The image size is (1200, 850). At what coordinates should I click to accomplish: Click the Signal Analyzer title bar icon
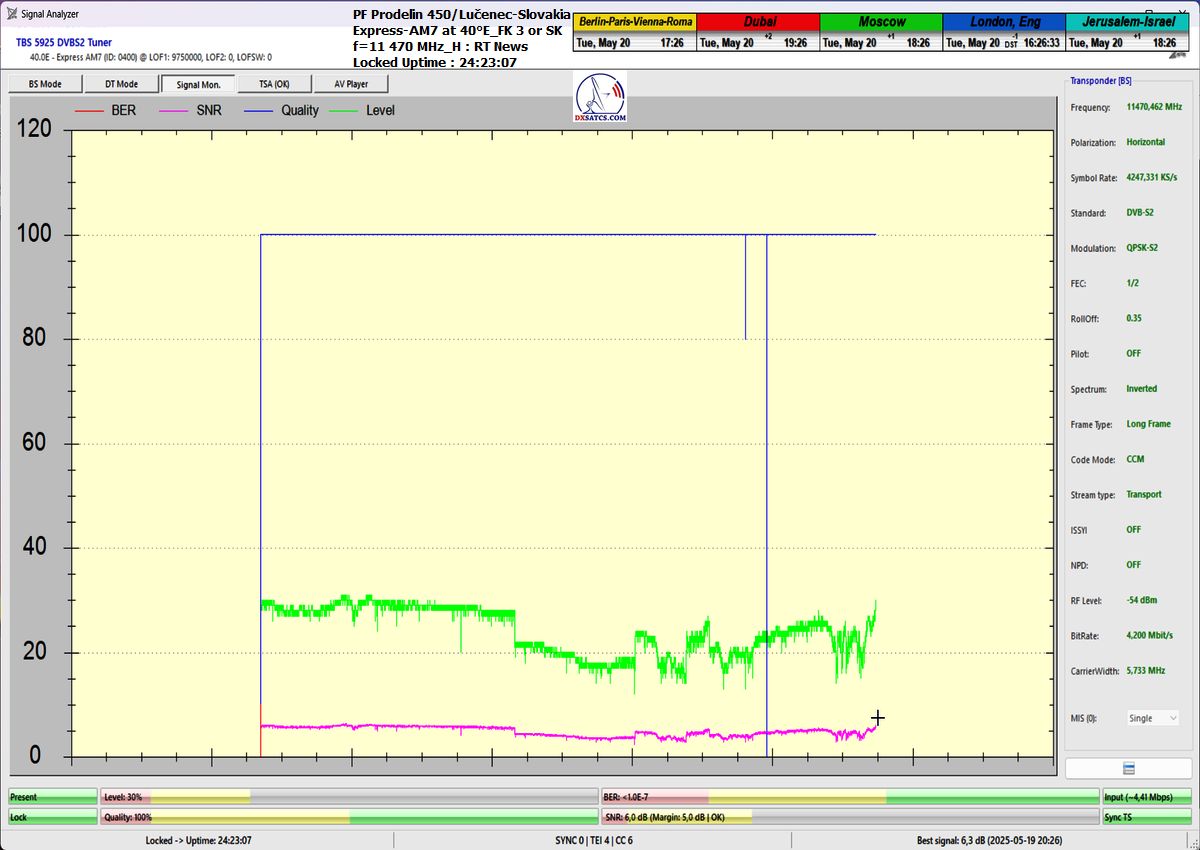(x=10, y=14)
